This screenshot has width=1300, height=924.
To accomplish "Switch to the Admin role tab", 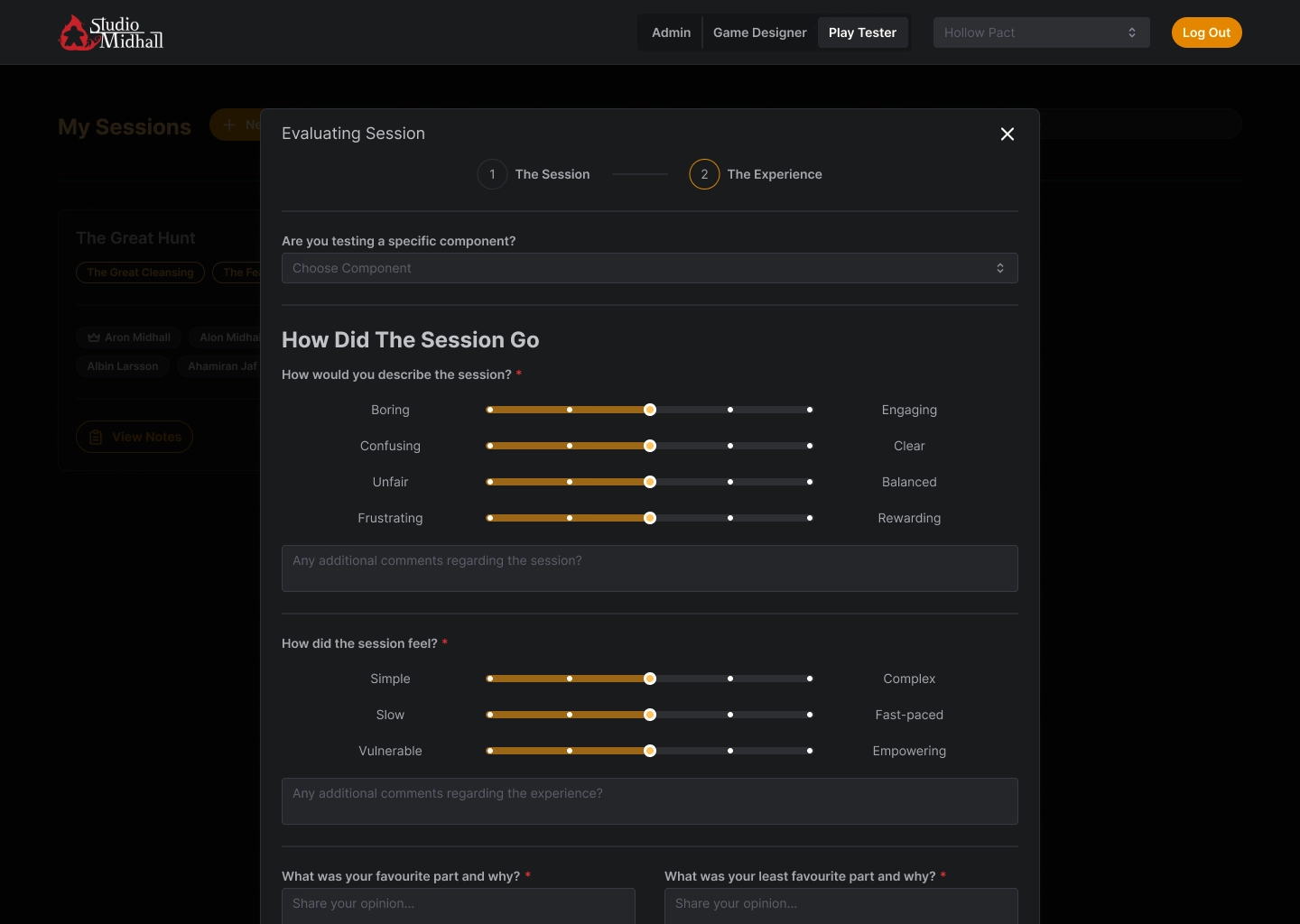I will click(x=671, y=32).
